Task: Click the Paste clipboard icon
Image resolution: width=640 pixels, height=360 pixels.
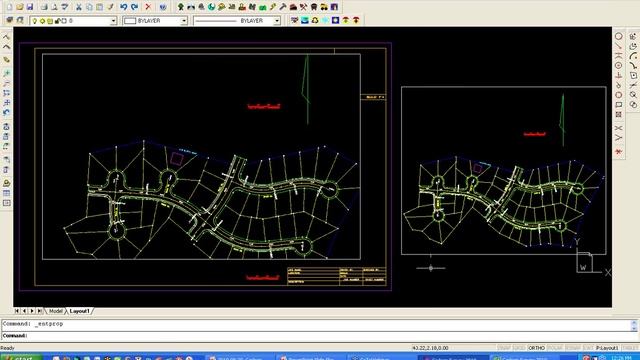Action: pyautogui.click(x=99, y=7)
